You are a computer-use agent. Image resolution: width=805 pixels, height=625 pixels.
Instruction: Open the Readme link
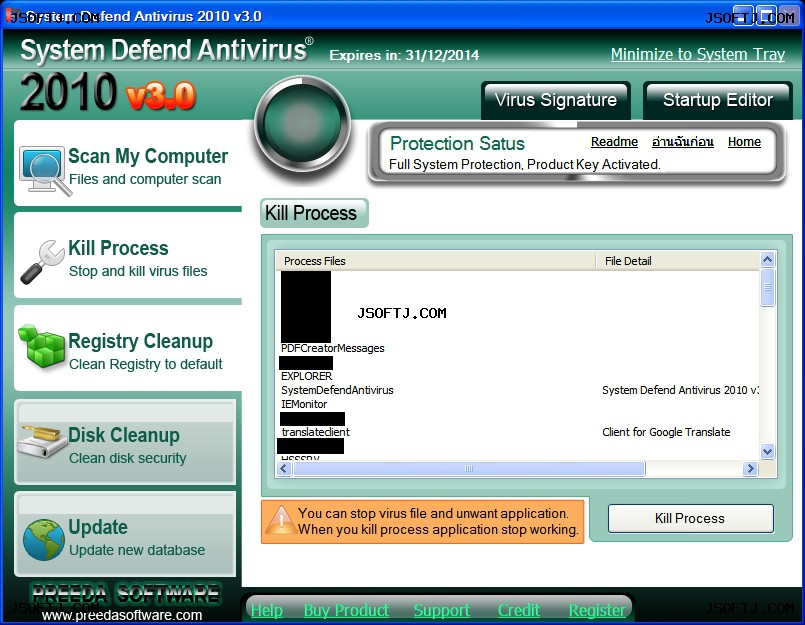614,142
